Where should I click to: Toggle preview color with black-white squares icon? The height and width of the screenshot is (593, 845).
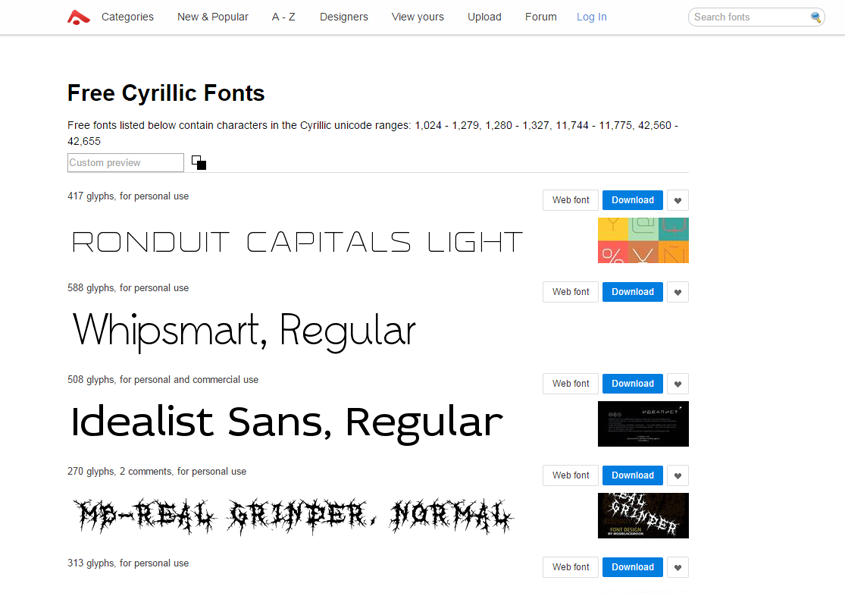pos(199,163)
